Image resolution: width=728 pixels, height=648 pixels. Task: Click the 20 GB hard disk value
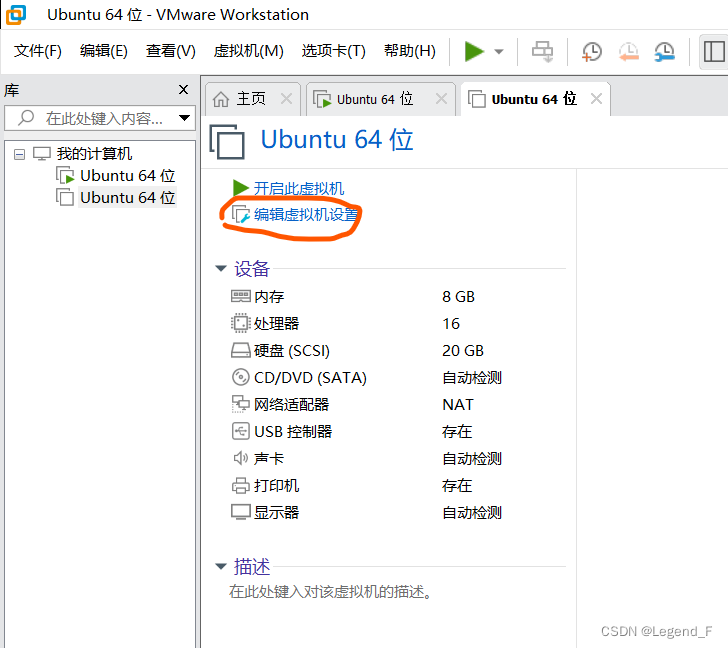[463, 350]
